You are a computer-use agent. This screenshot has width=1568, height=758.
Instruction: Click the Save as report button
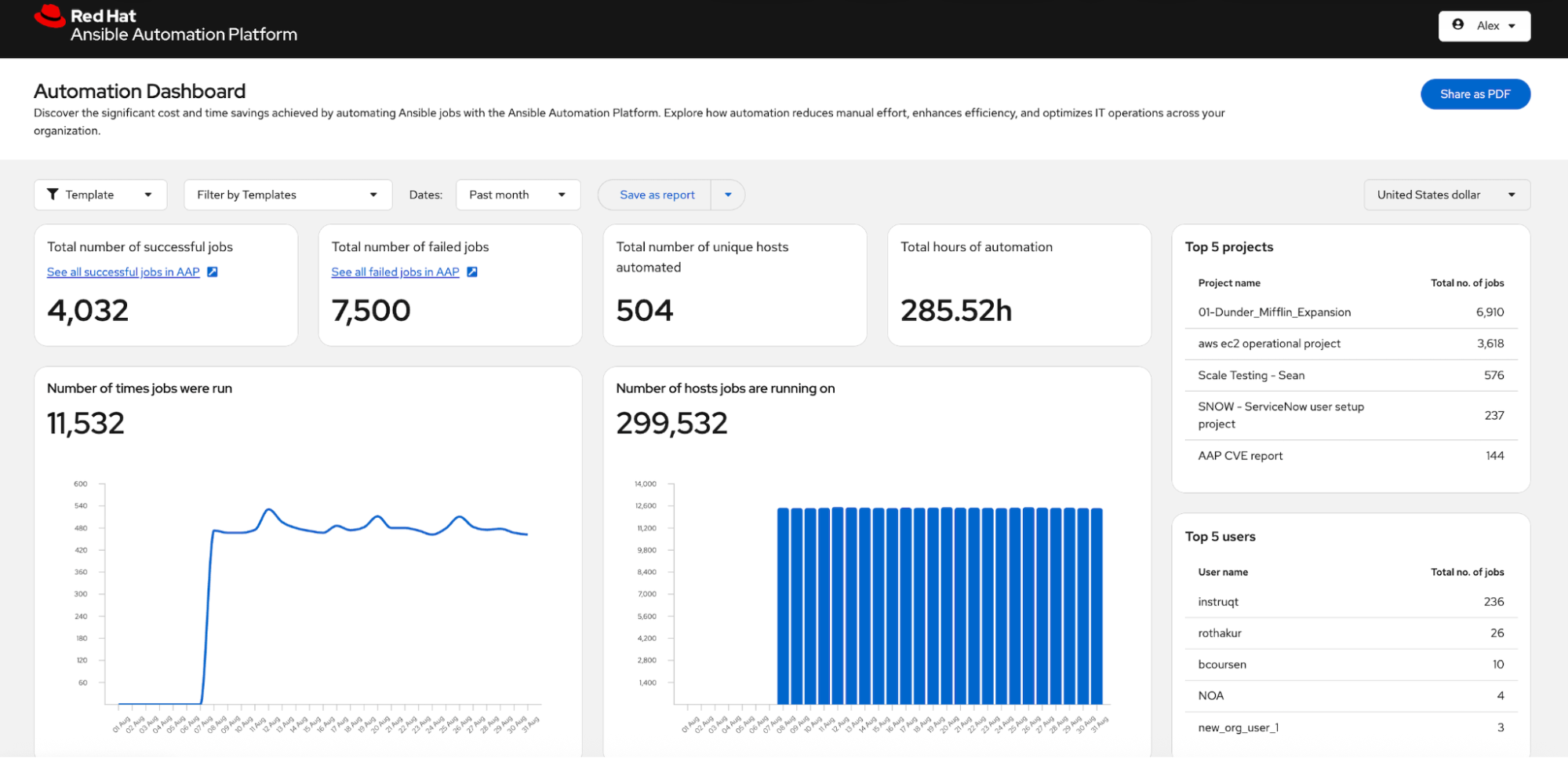[657, 195]
